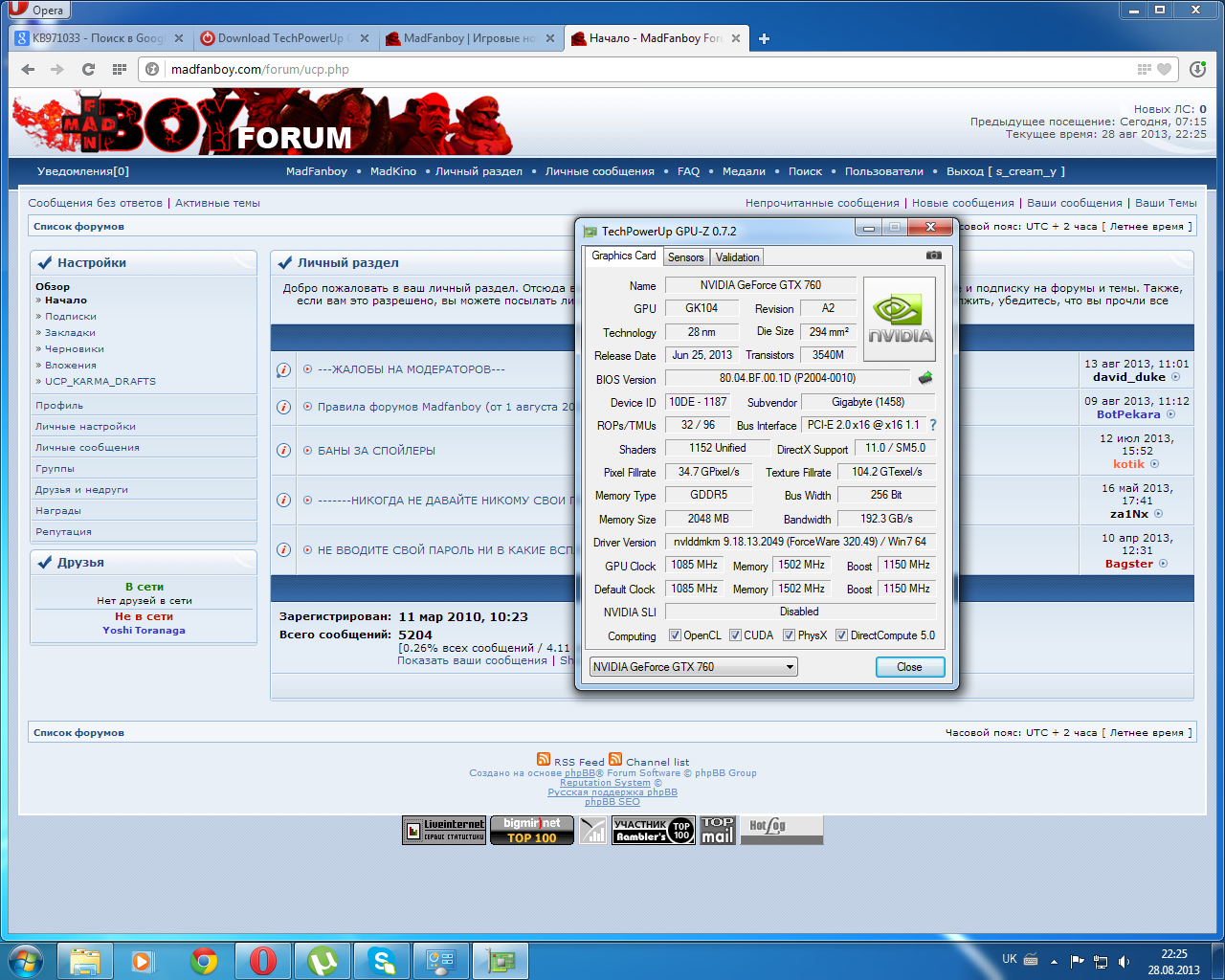Open the Opera main menu button
The height and width of the screenshot is (980, 1225).
click(x=36, y=11)
